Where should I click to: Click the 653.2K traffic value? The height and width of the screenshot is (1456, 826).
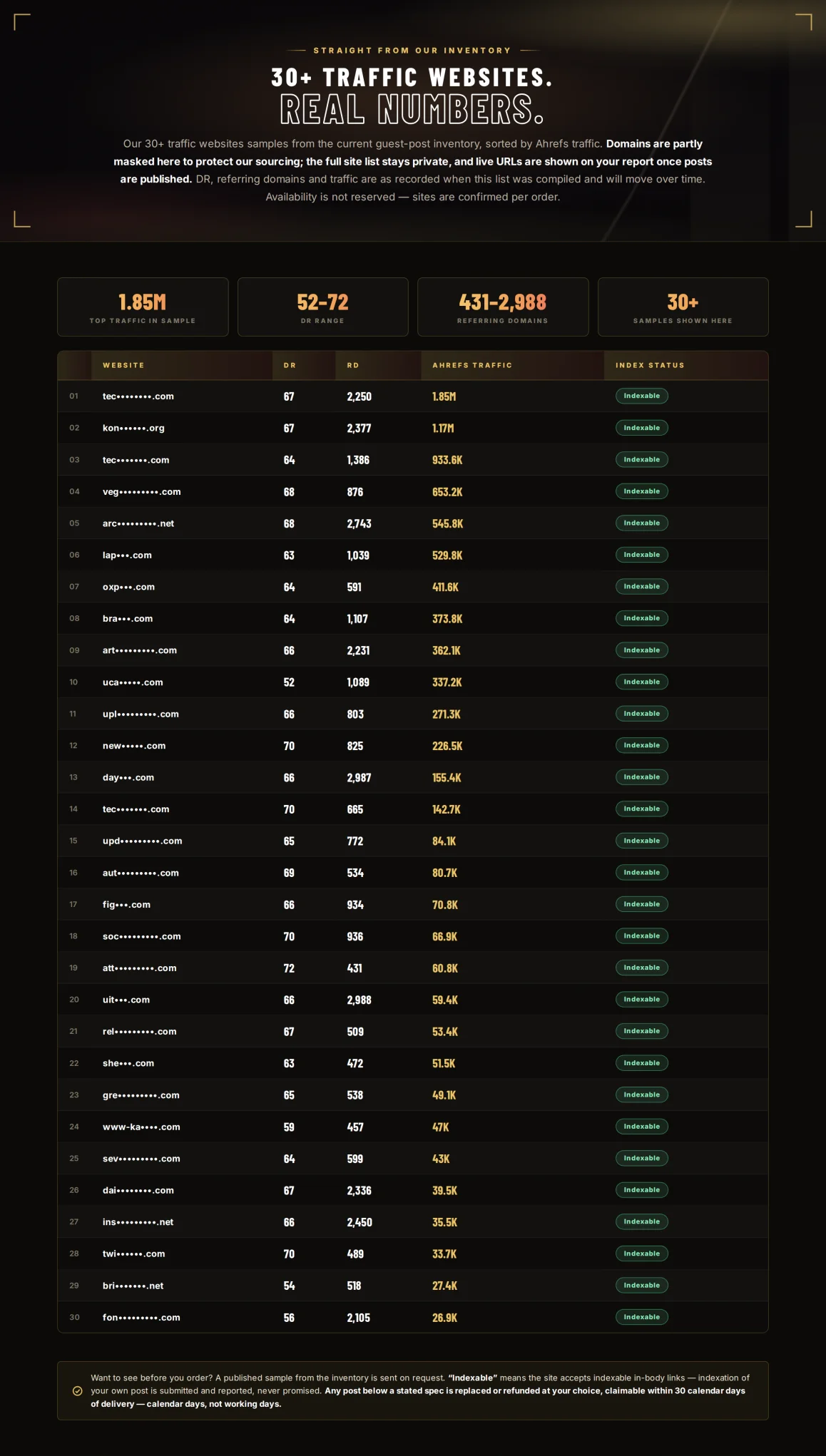click(x=447, y=492)
